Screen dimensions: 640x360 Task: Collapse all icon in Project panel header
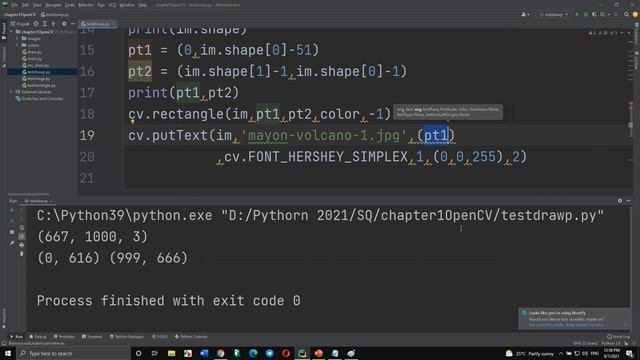(53, 24)
